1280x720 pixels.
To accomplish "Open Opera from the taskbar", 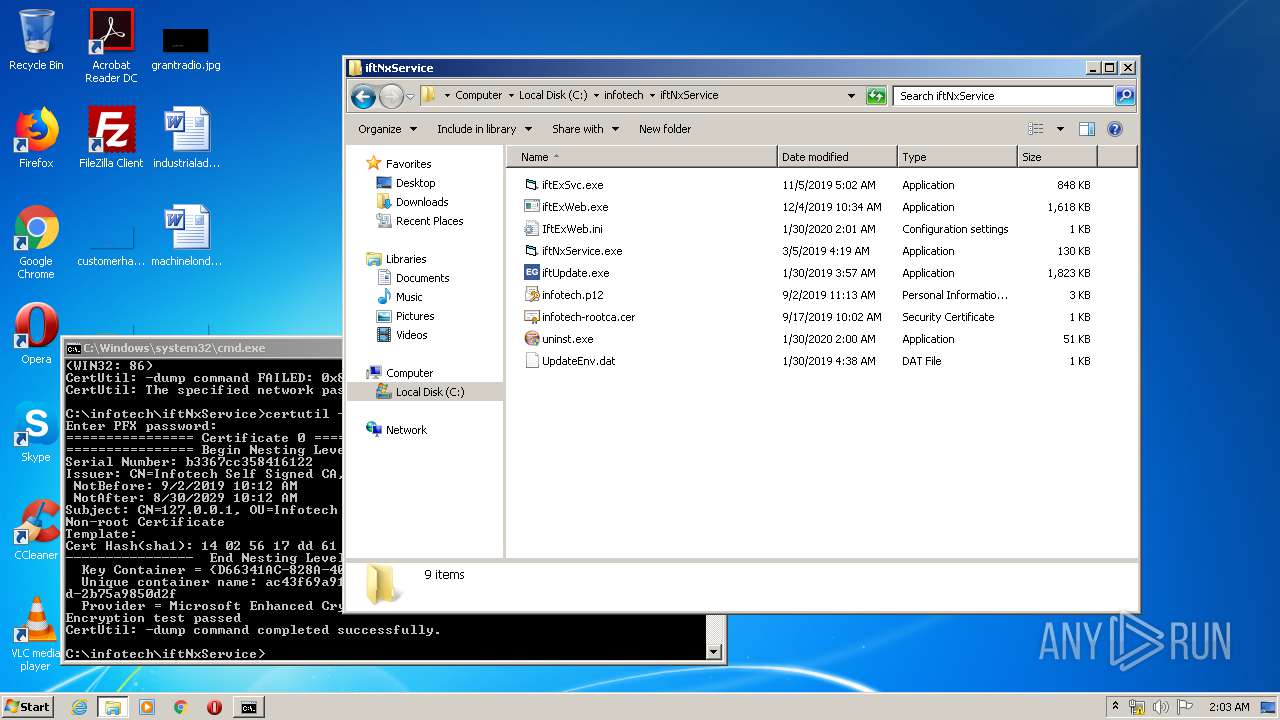I will [214, 707].
